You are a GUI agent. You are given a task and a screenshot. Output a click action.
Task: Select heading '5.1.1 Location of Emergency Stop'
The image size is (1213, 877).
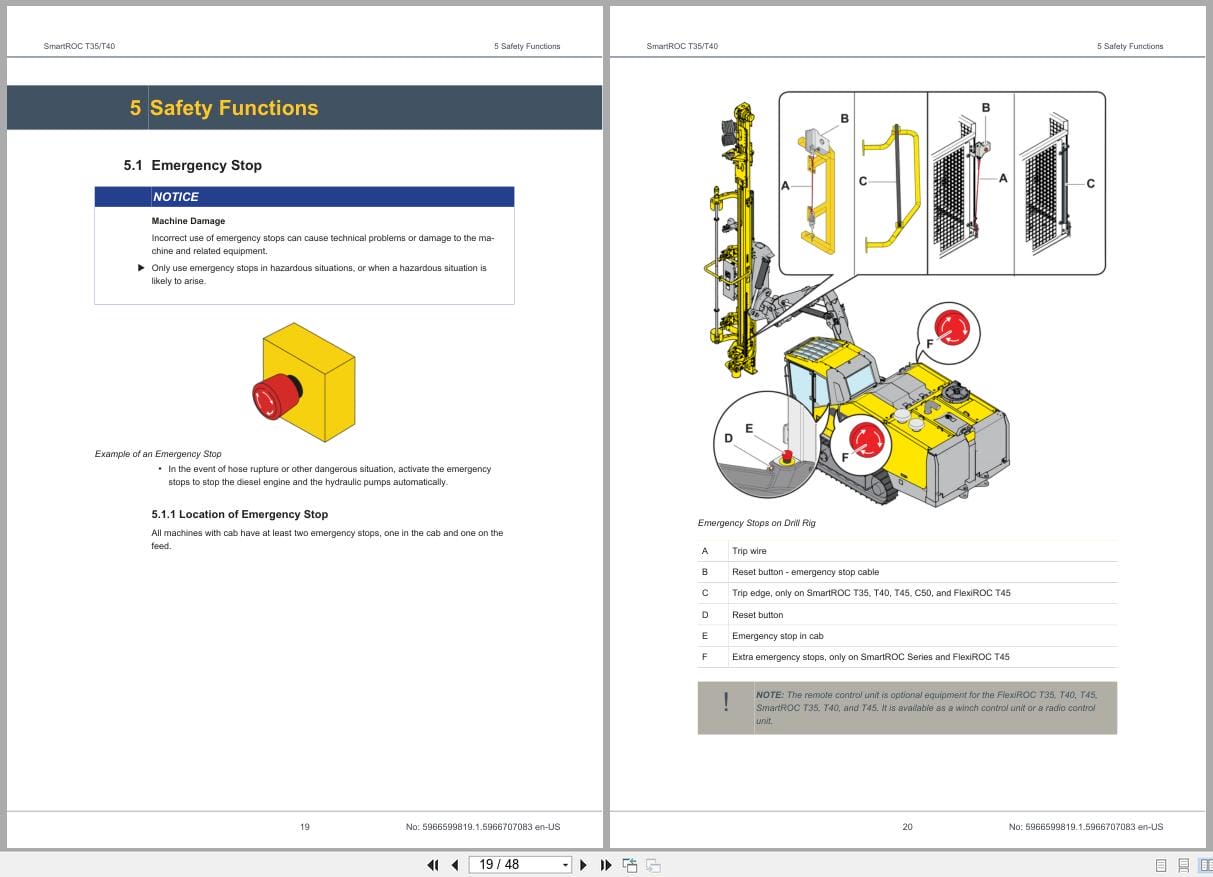(x=240, y=514)
